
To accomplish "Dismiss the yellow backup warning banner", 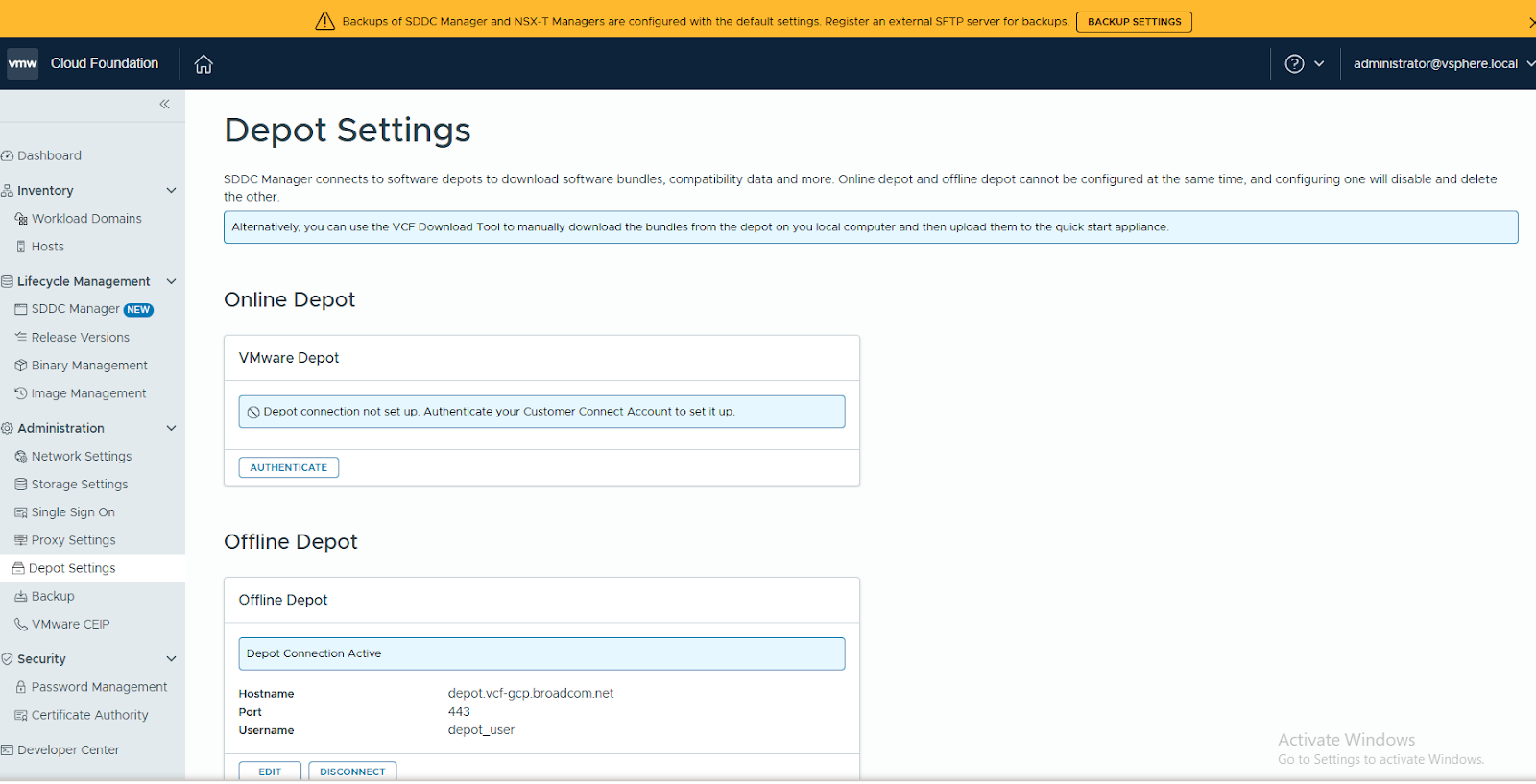I will 1530,22.
